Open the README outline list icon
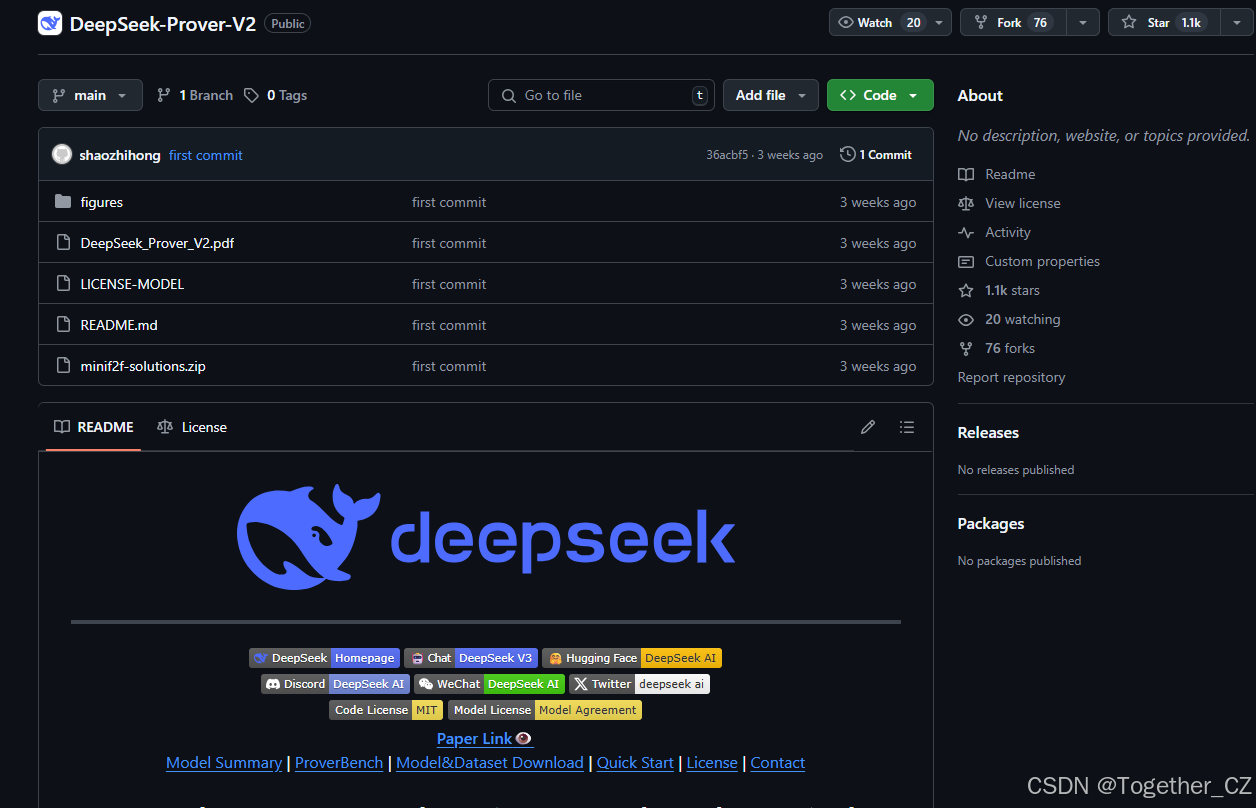 tap(907, 427)
